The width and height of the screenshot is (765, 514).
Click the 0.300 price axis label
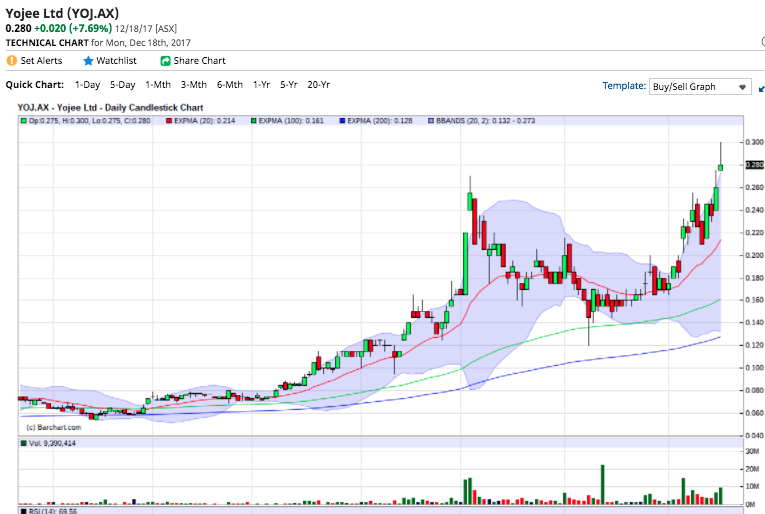[x=754, y=142]
